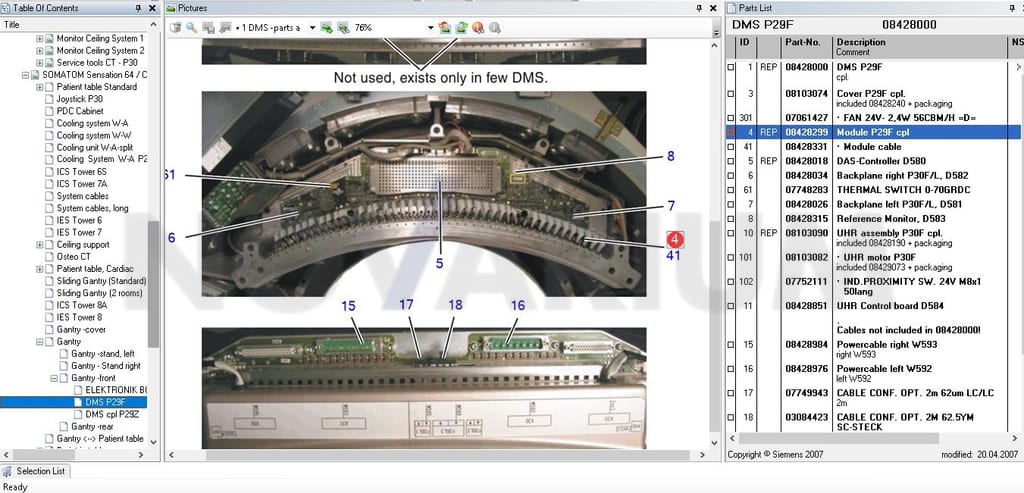1024x493 pixels.
Task: Click the picture search icon left of 76%
Action: click(x=343, y=27)
